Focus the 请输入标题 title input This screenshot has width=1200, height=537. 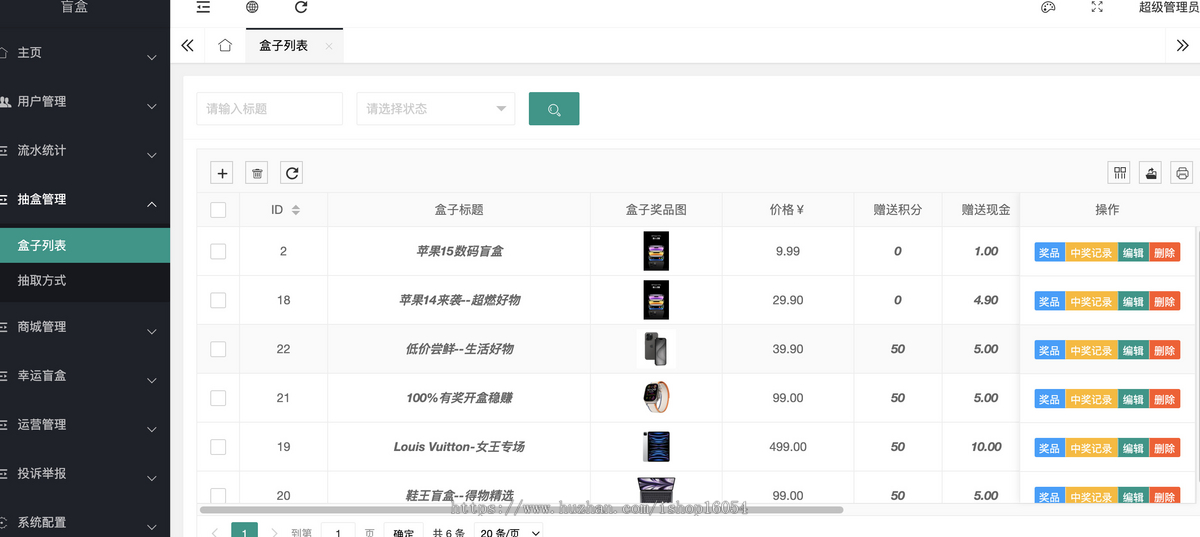coord(270,109)
